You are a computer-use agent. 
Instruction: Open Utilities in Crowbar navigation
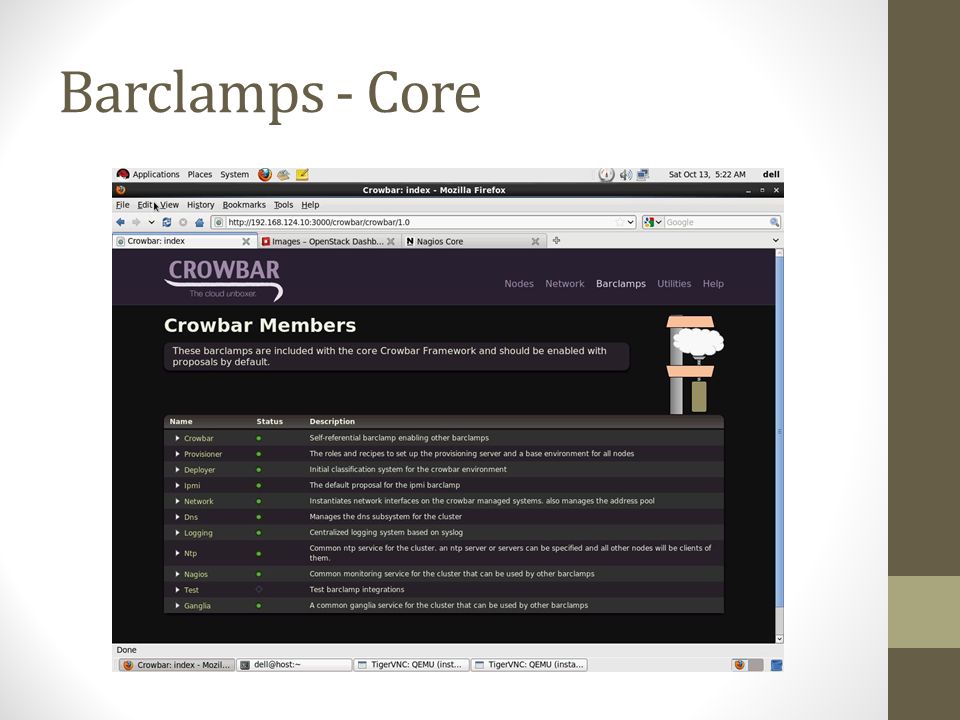674,284
